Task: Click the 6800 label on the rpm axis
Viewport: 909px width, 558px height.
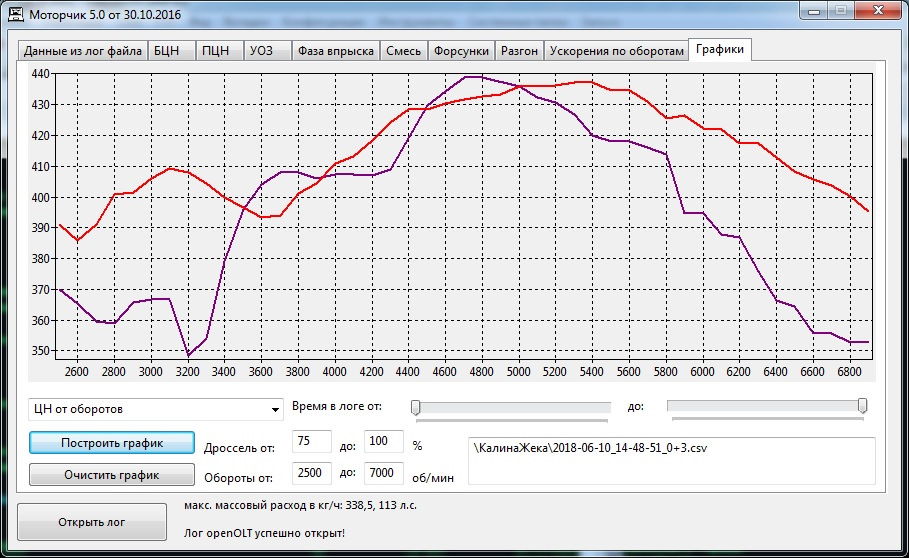Action: click(849, 371)
